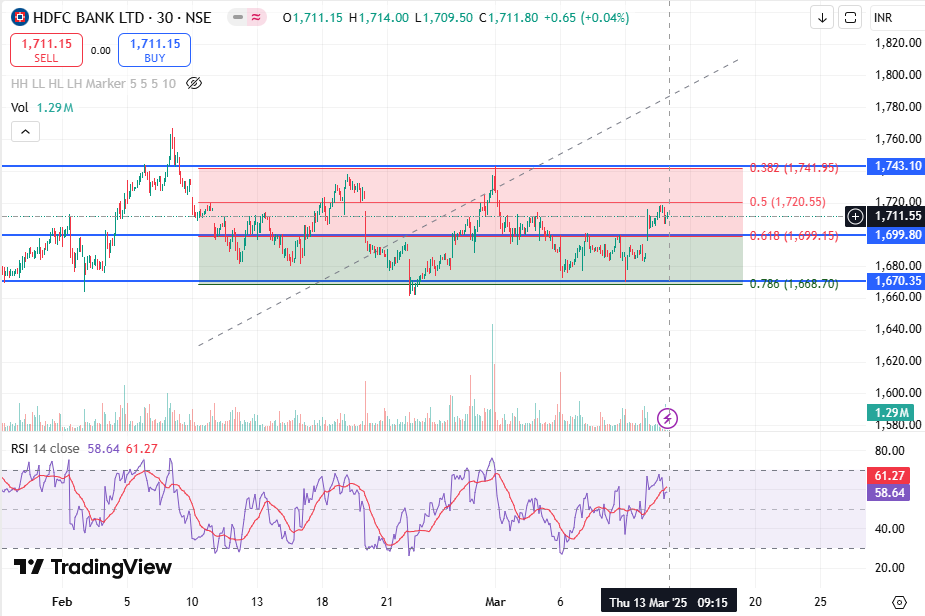Select the Vol 1.29 M indicator label
The height and width of the screenshot is (616, 925).
42,107
